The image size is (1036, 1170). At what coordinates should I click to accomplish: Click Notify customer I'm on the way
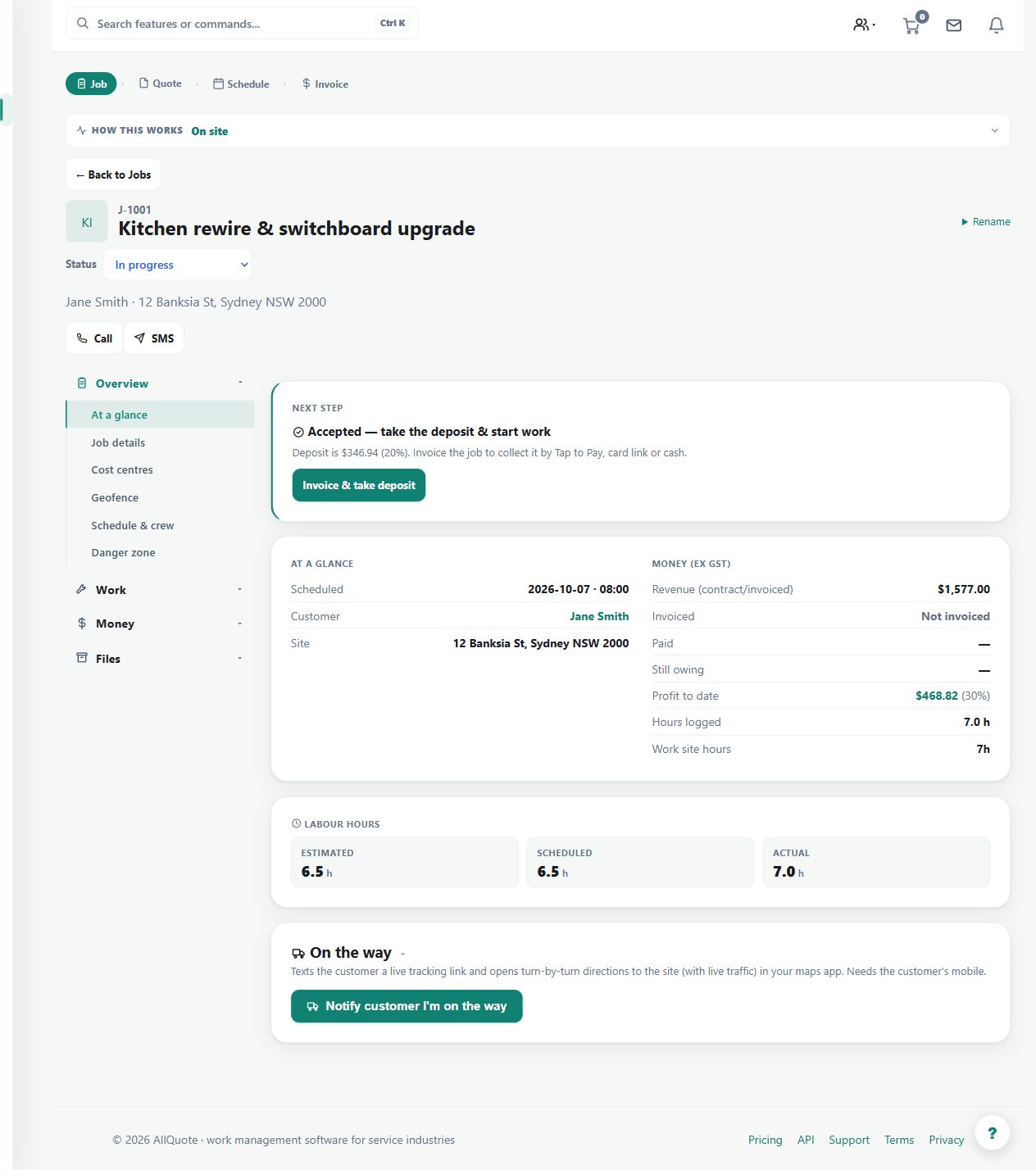click(407, 1006)
